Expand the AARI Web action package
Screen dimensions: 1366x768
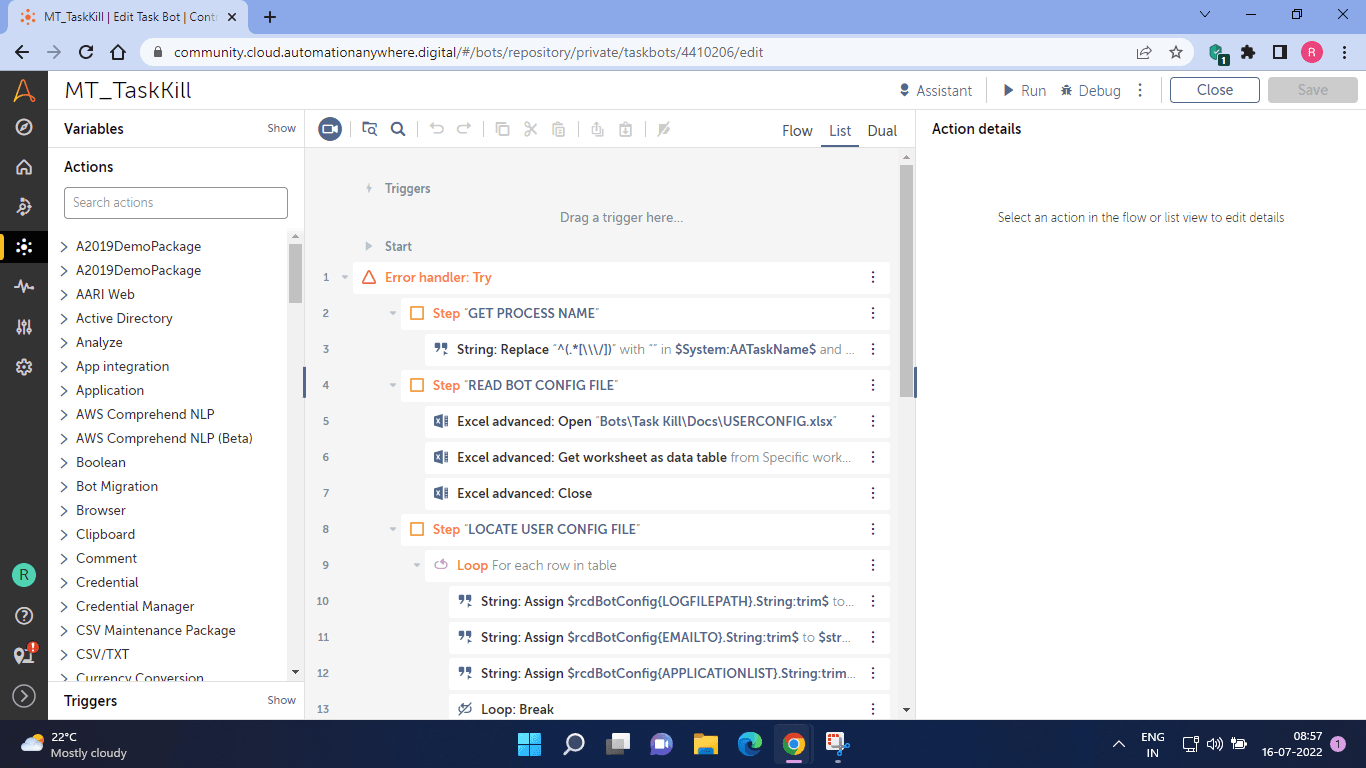point(65,294)
